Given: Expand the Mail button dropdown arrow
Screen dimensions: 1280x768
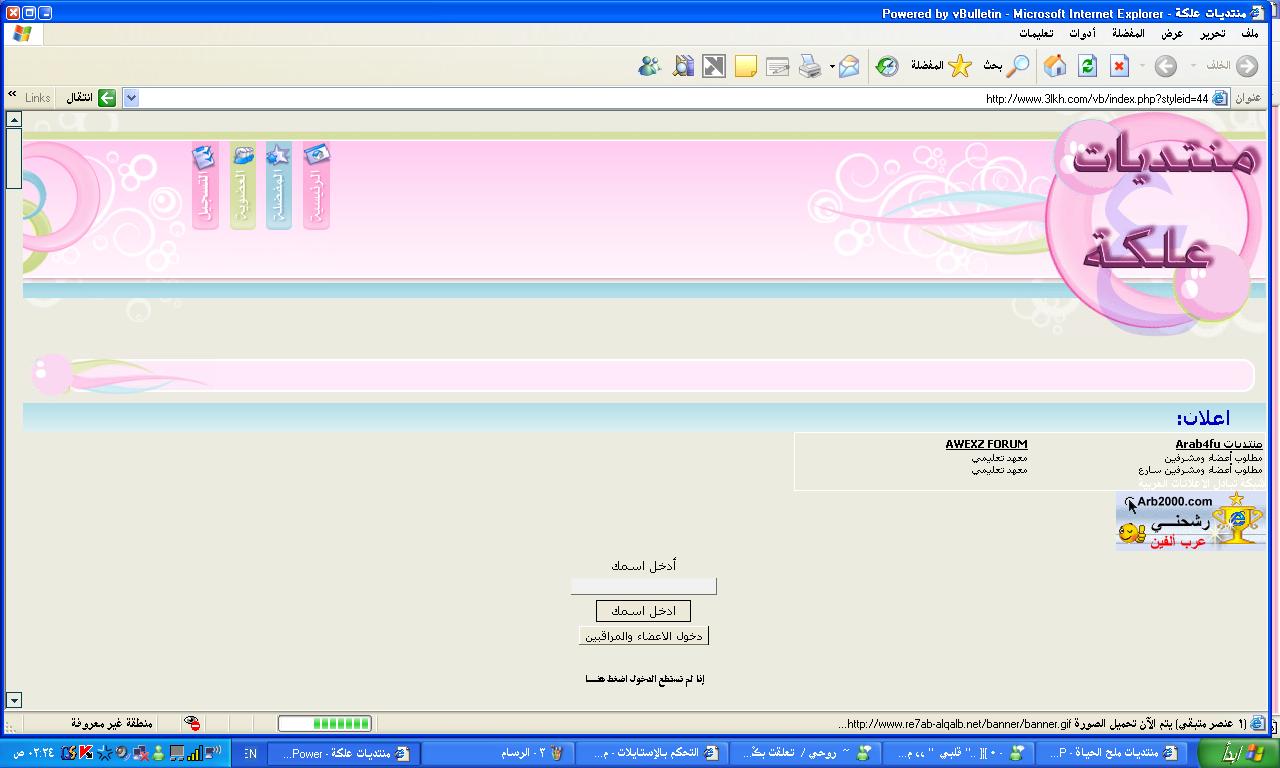Looking at the screenshot, I should [832, 67].
